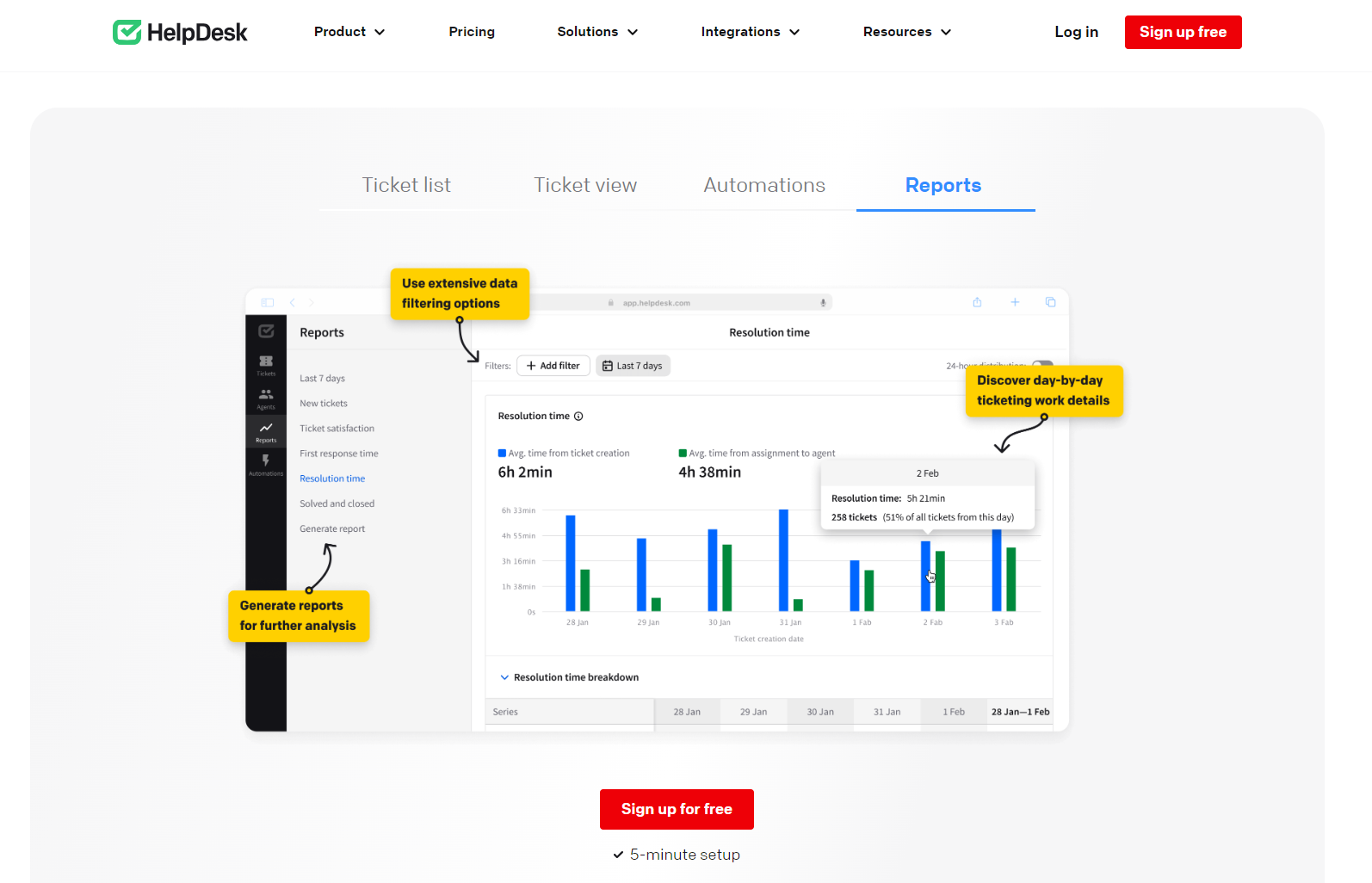Toggle the browser sidebar panel icon
Image resolution: width=1372 pixels, height=883 pixels.
pyautogui.click(x=268, y=302)
